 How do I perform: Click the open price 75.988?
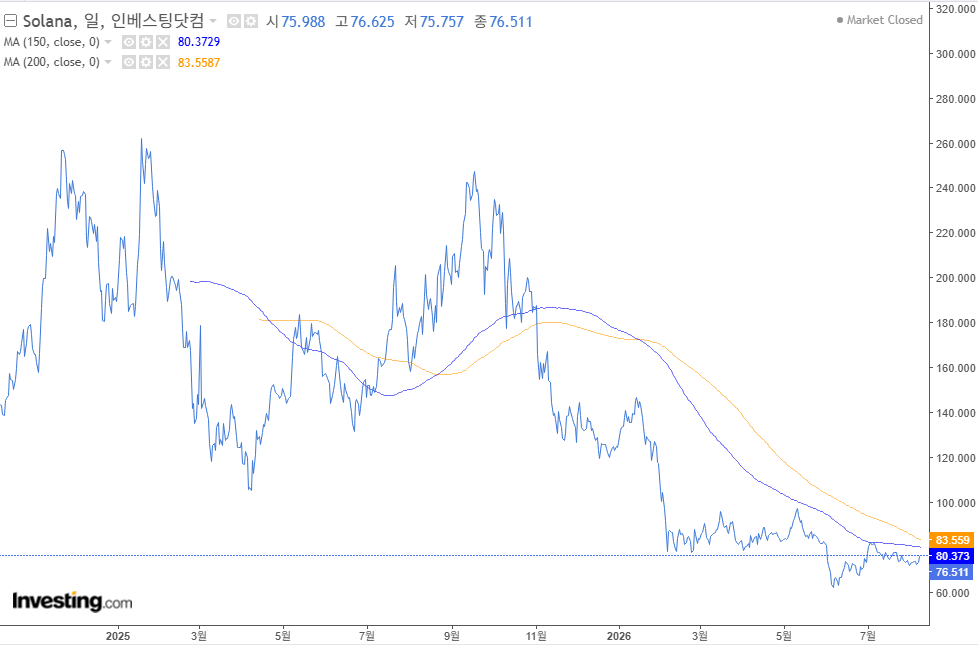coord(303,22)
